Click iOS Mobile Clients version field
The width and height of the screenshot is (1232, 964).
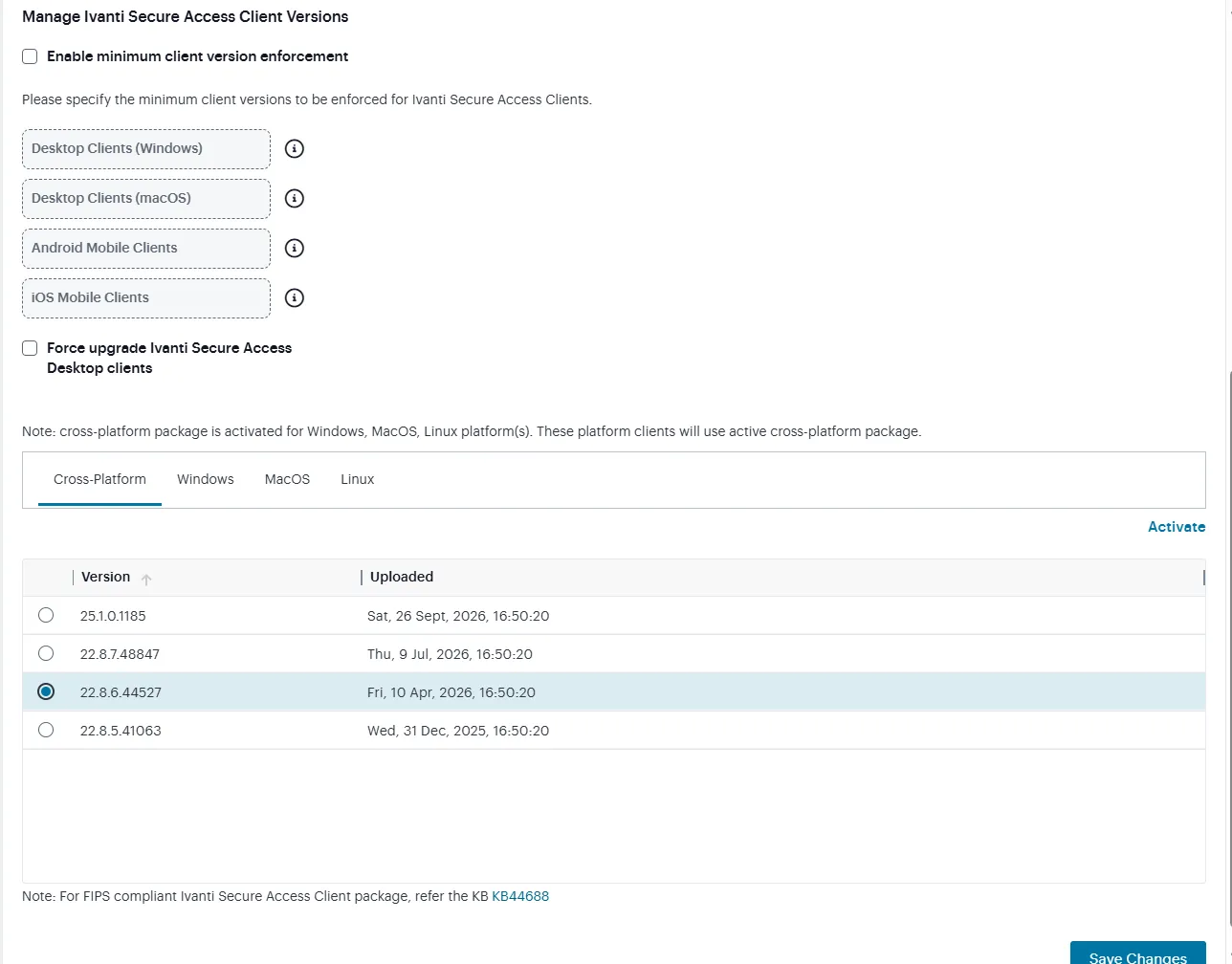coord(146,298)
